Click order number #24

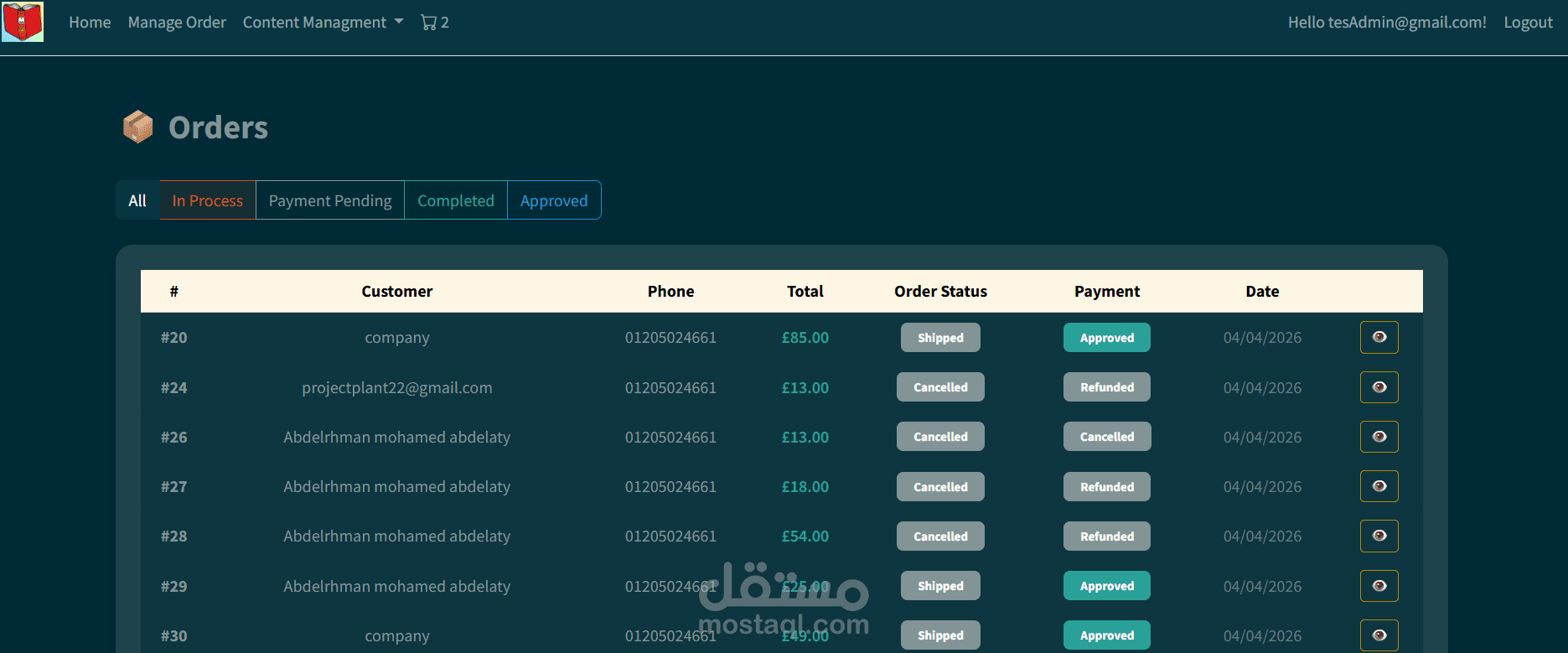point(174,387)
